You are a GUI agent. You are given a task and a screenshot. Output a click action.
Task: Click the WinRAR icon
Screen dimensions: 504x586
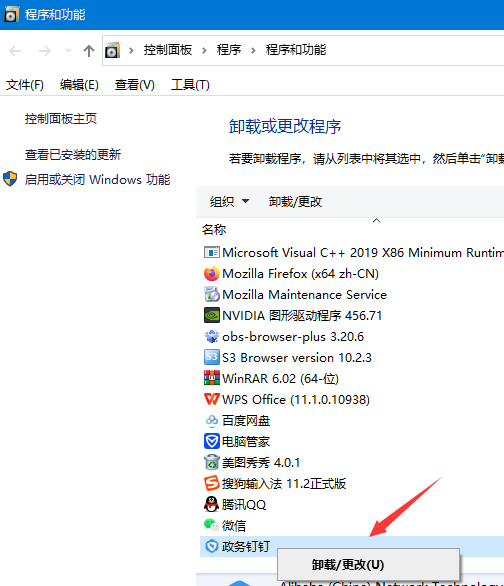(x=211, y=378)
